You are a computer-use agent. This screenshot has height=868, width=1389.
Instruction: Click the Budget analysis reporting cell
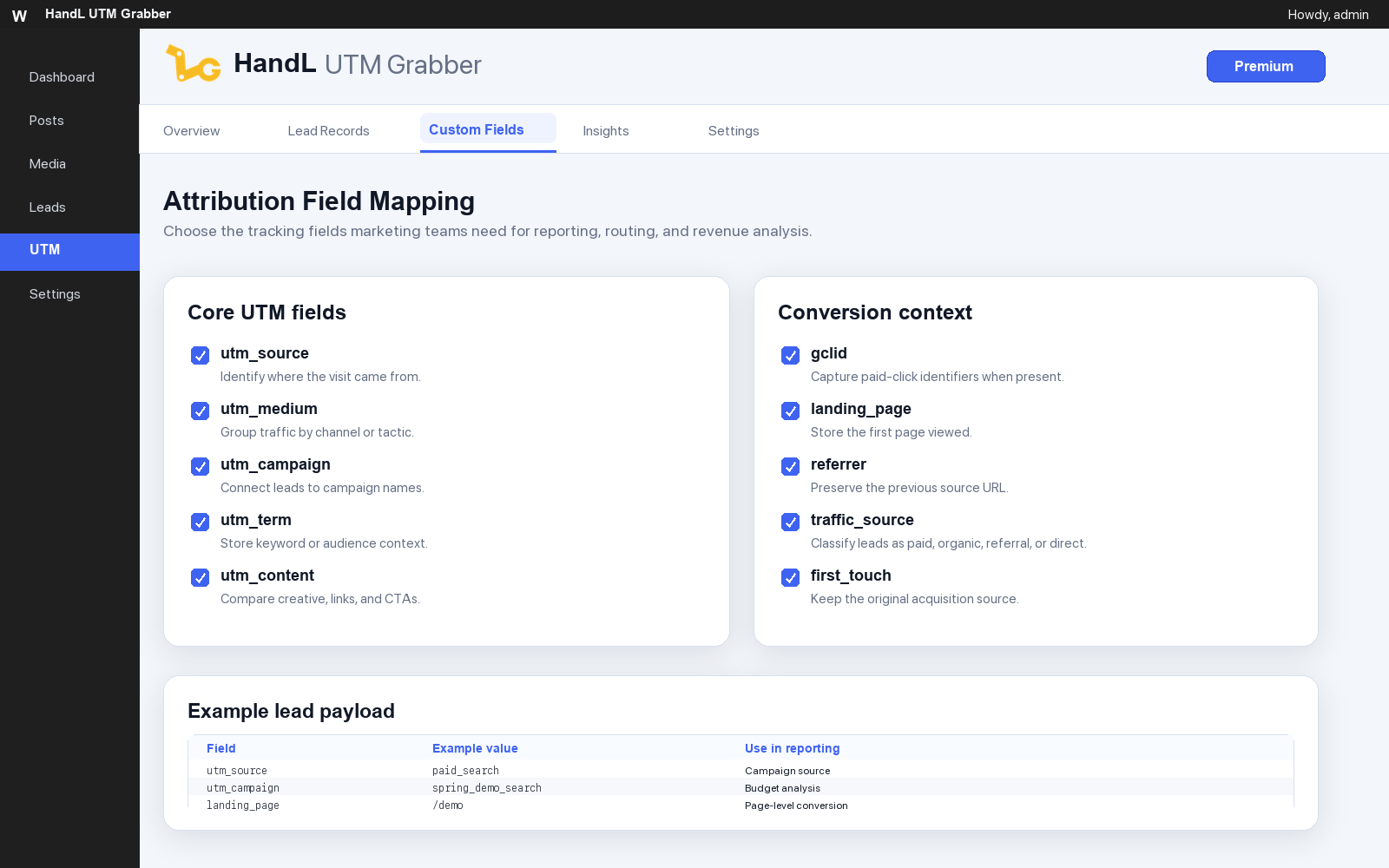click(782, 788)
